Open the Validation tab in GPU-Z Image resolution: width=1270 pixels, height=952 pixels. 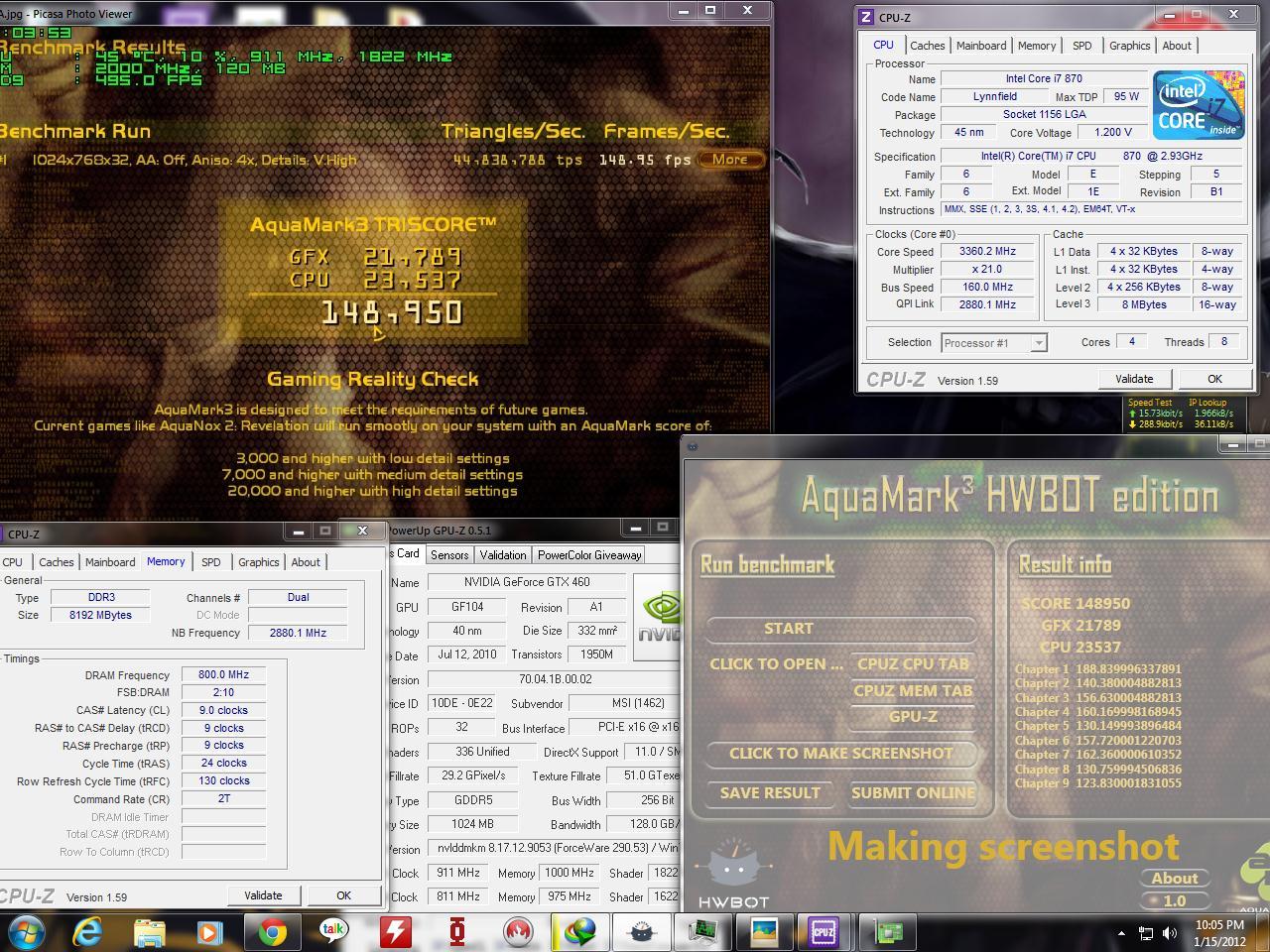tap(502, 555)
